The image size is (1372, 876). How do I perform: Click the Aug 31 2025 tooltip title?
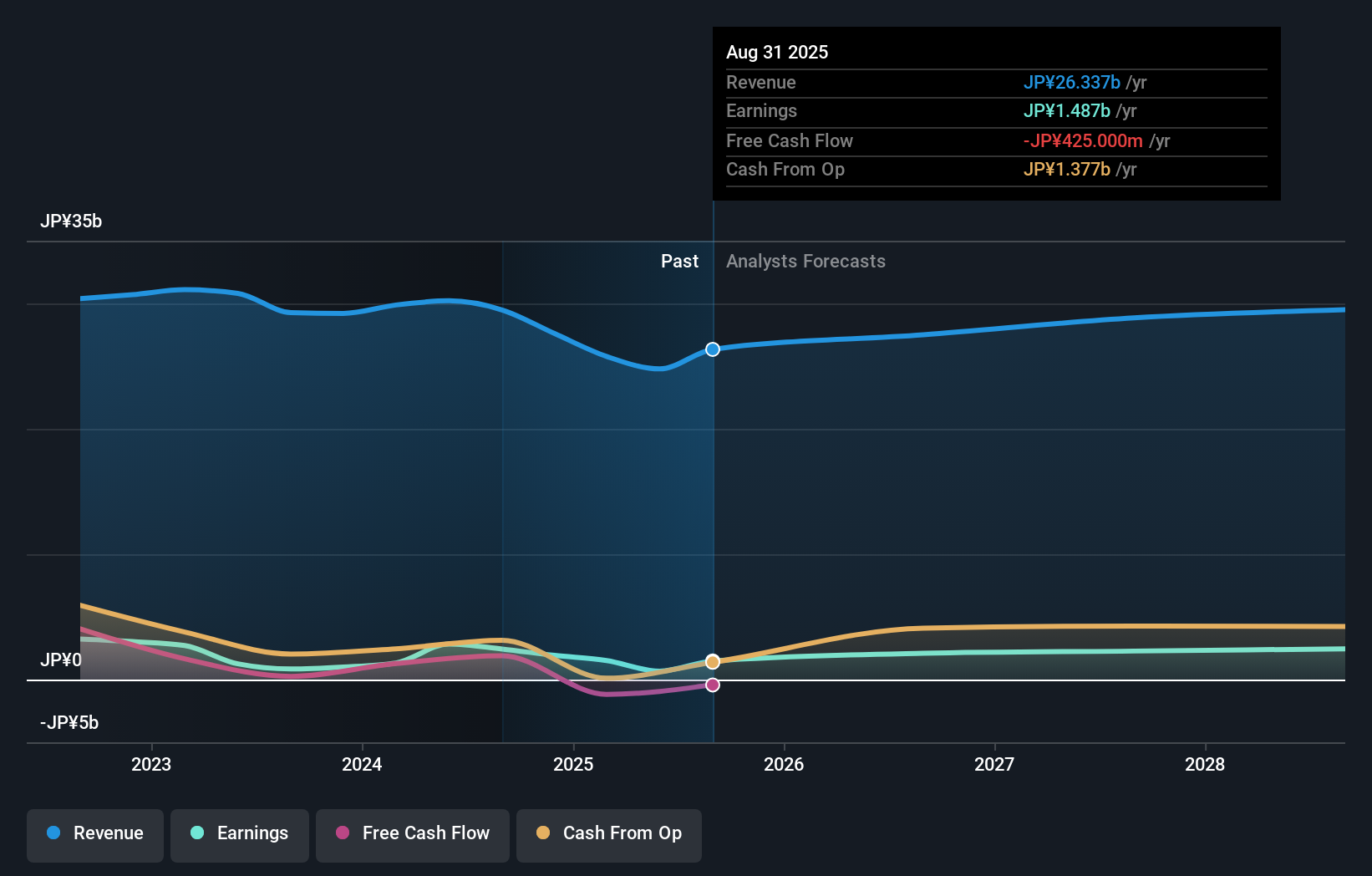pyautogui.click(x=777, y=52)
